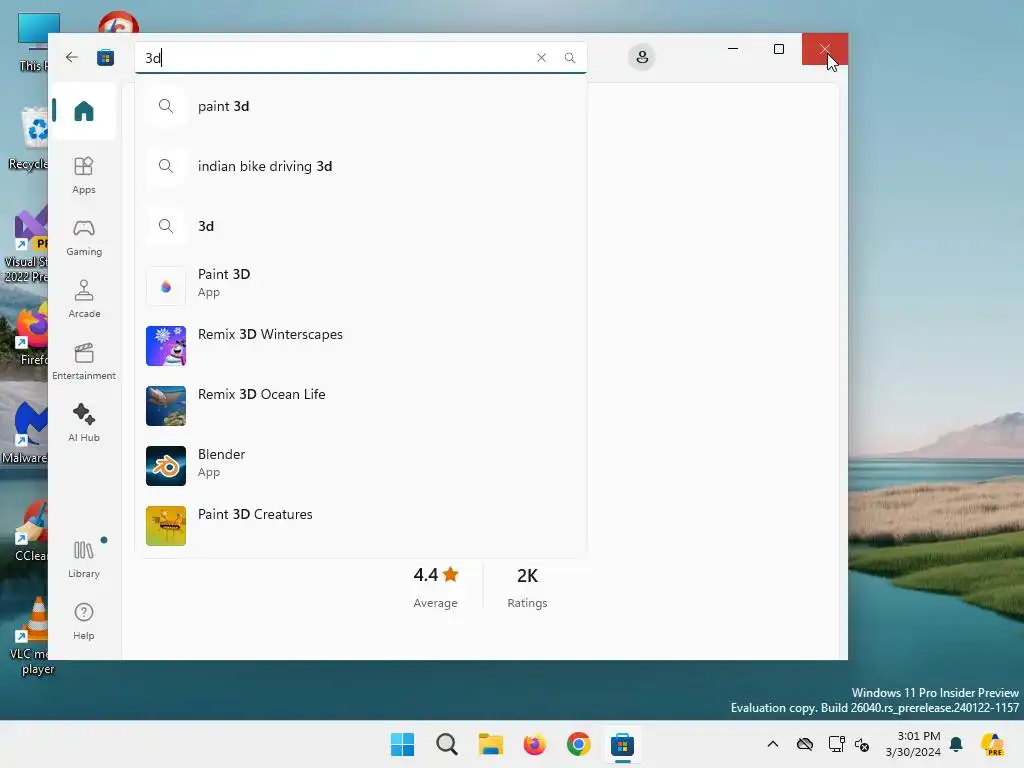1024x768 pixels.
Task: Open the Windows Start menu
Action: pos(402,744)
